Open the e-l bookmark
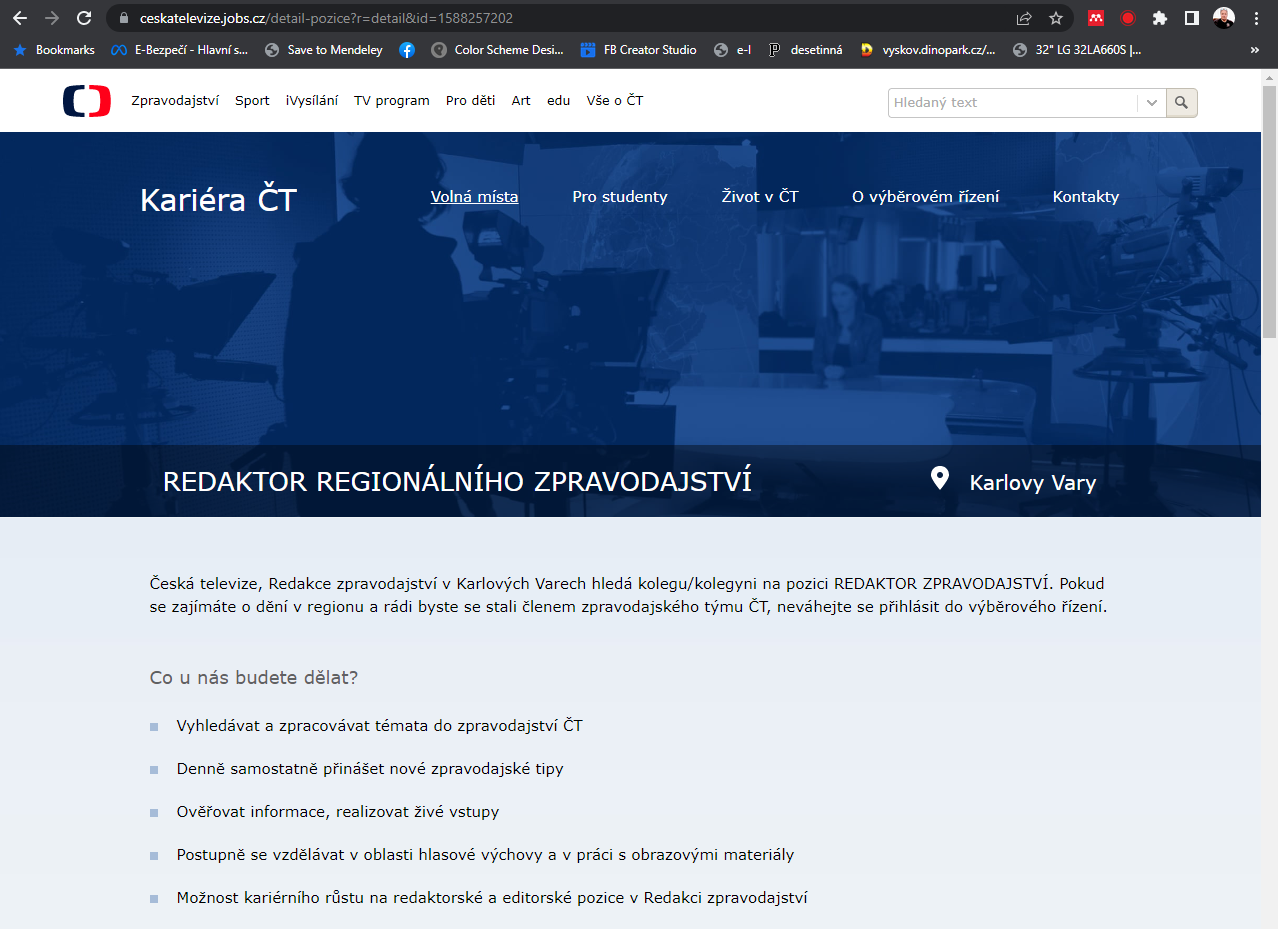 click(x=733, y=50)
